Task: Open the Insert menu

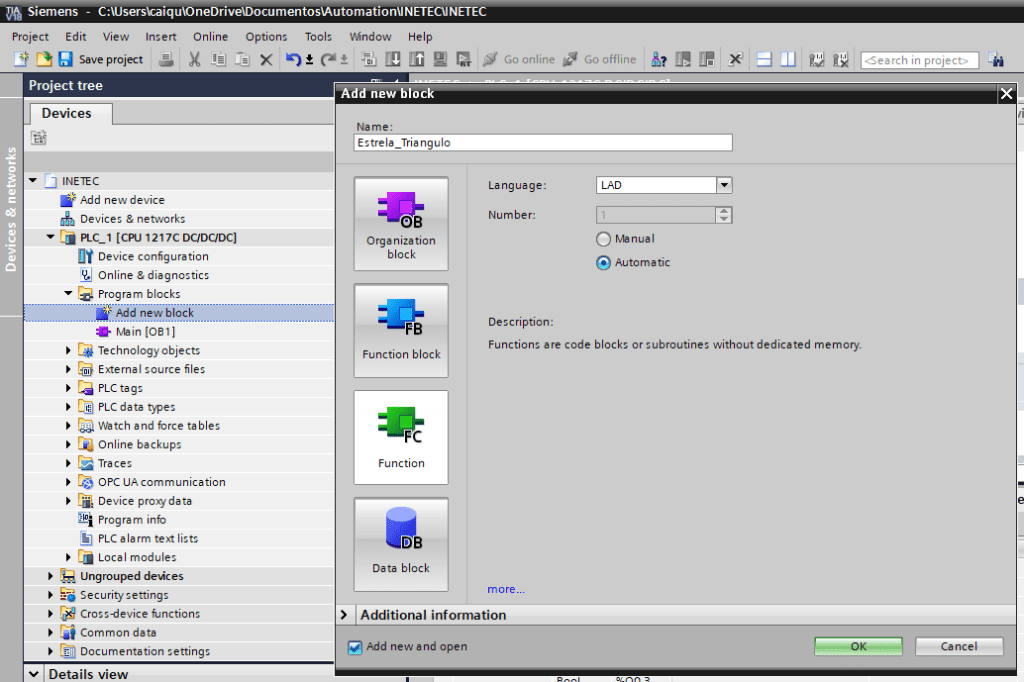Action: [x=161, y=37]
